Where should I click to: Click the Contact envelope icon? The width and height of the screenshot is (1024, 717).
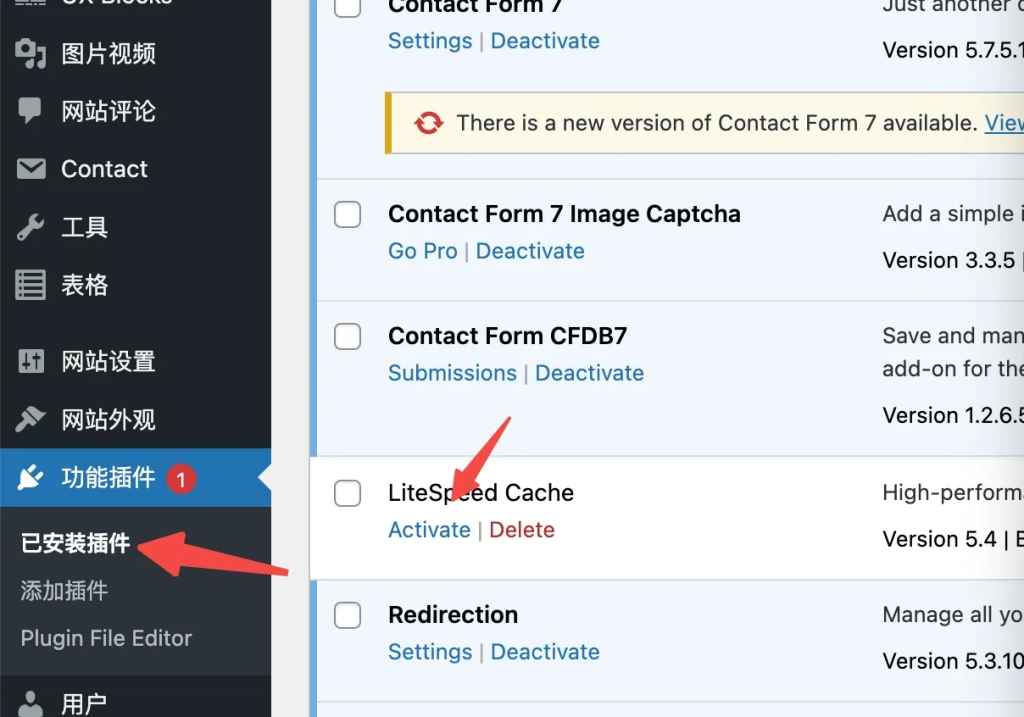point(31,168)
